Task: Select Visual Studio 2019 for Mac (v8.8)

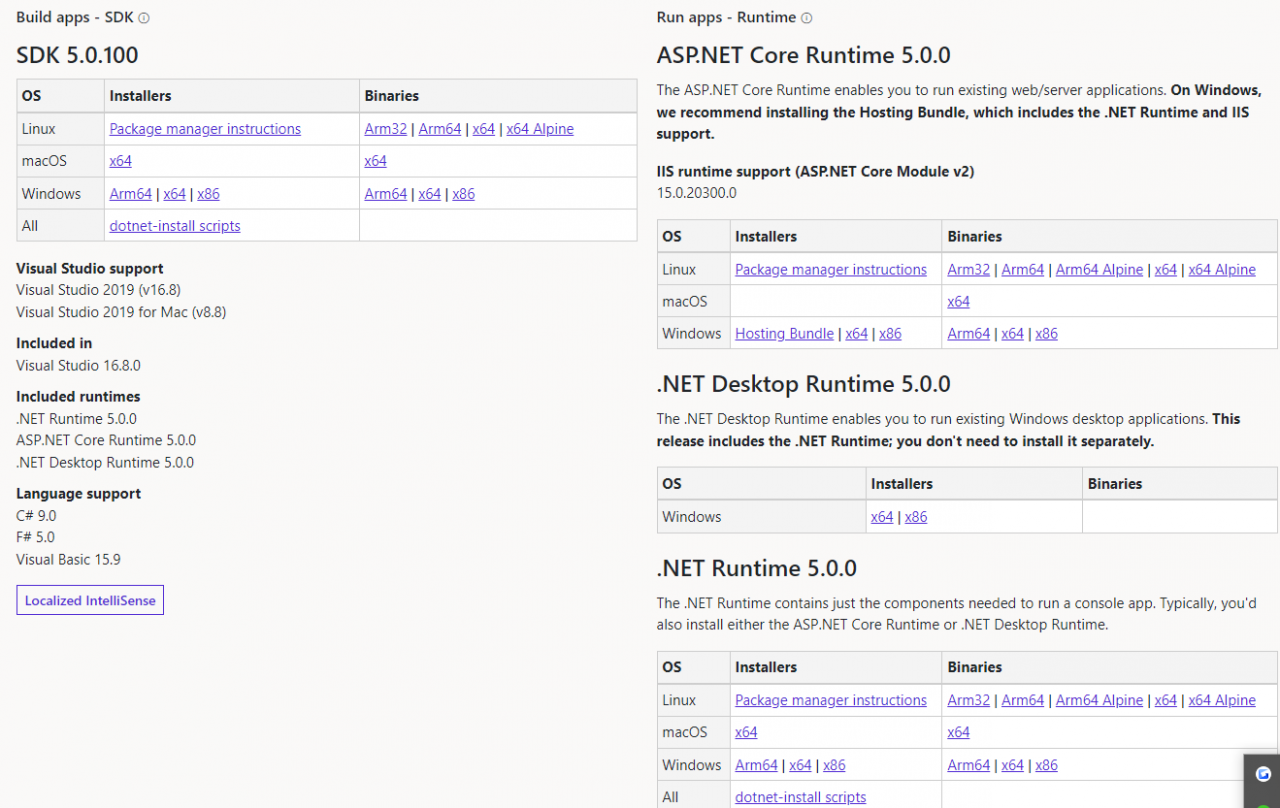Action: point(121,312)
